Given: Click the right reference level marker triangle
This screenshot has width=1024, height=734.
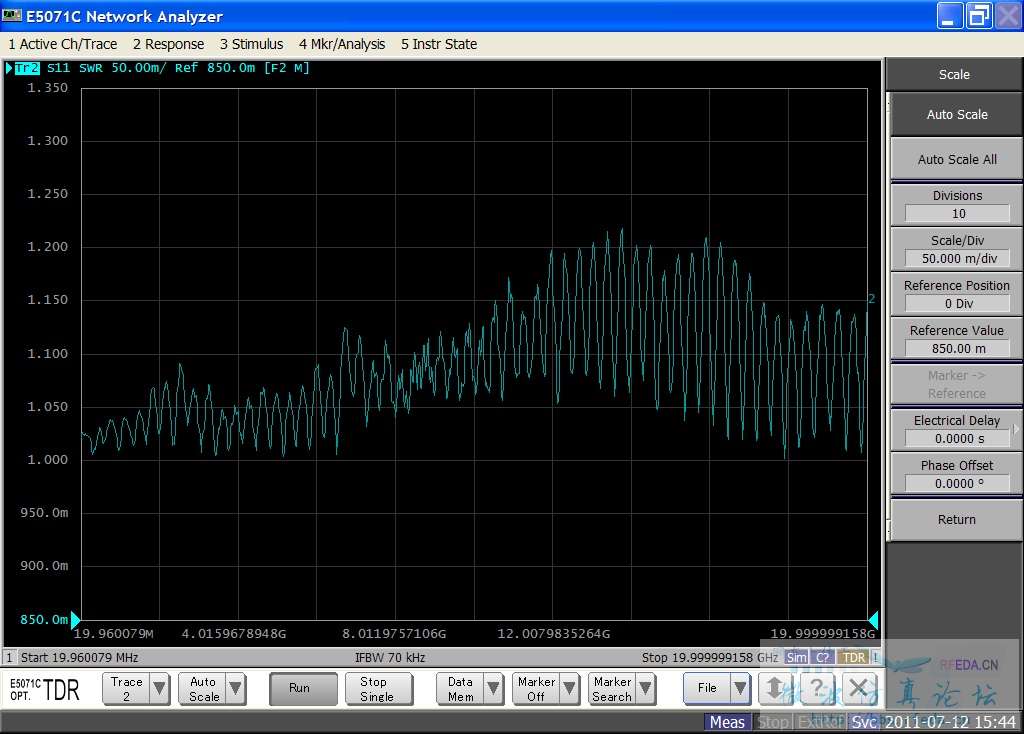Looking at the screenshot, I should (873, 620).
